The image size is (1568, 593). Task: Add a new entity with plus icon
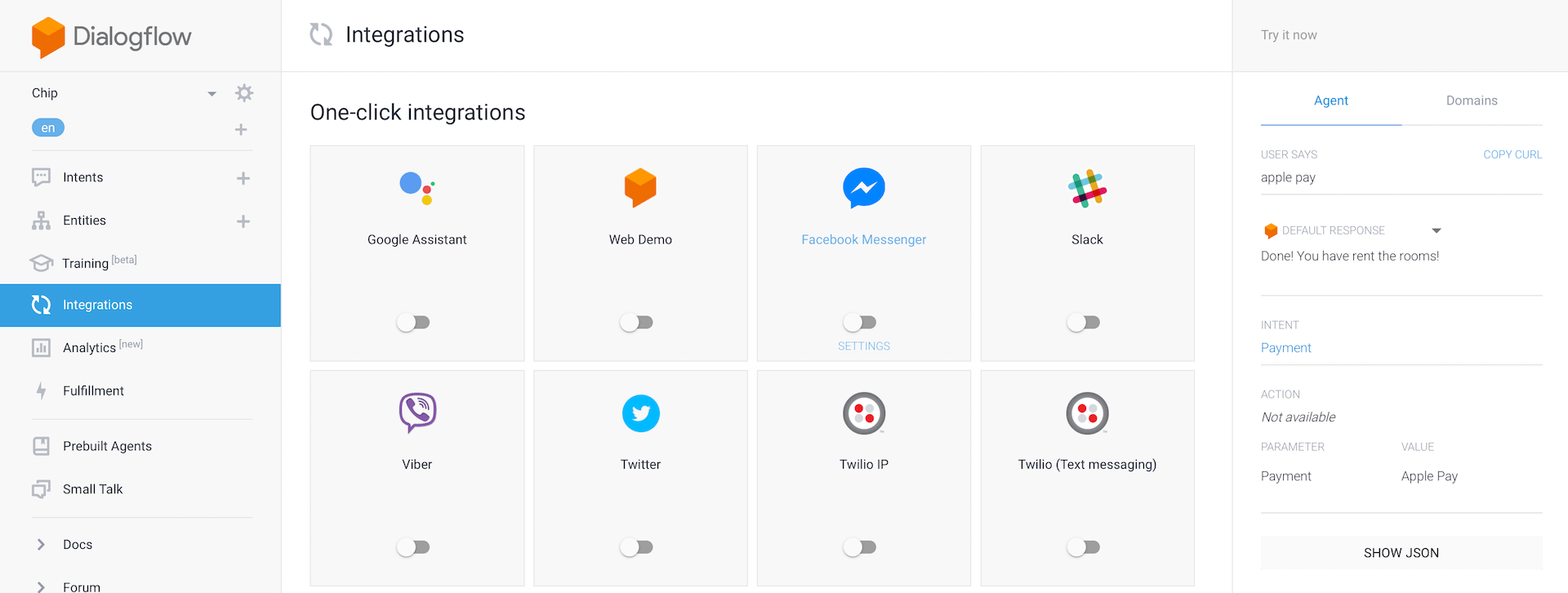[x=243, y=221]
